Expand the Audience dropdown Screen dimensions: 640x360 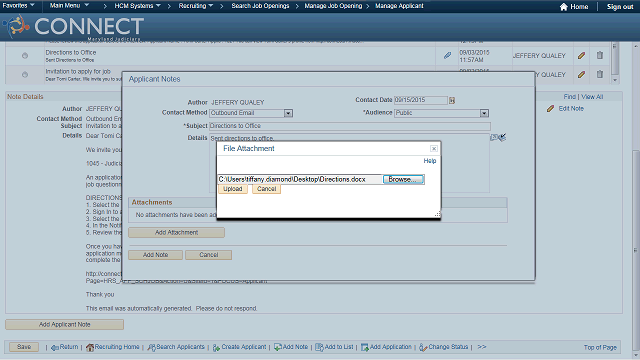[484, 113]
